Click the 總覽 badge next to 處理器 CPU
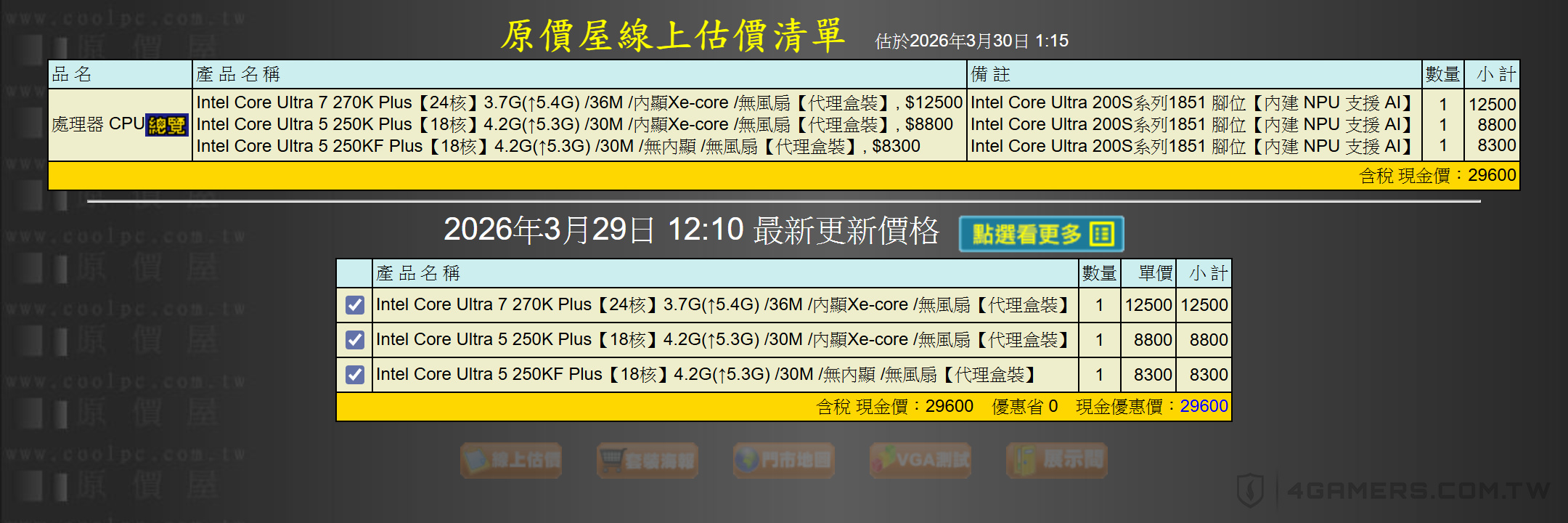The image size is (1568, 523). 167,125
